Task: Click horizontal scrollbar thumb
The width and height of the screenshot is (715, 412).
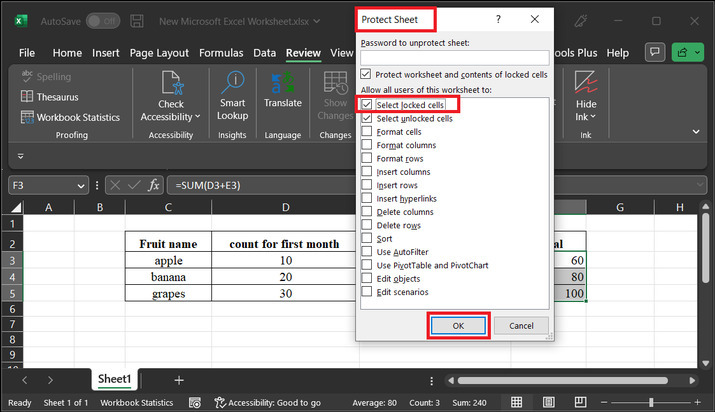Action: [x=563, y=380]
